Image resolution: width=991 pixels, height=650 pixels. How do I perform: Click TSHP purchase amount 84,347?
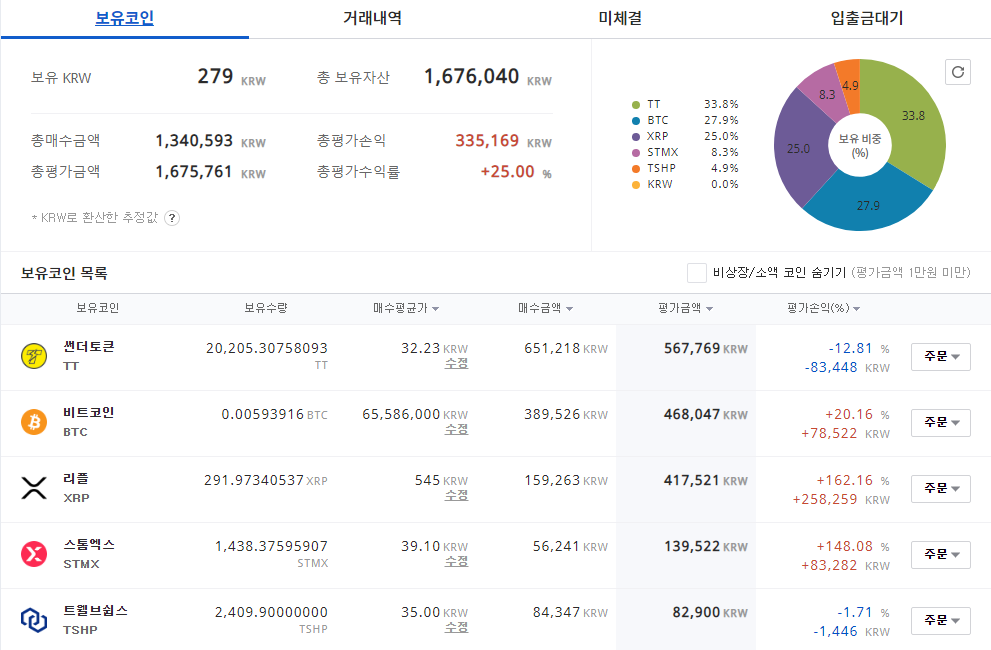point(556,612)
